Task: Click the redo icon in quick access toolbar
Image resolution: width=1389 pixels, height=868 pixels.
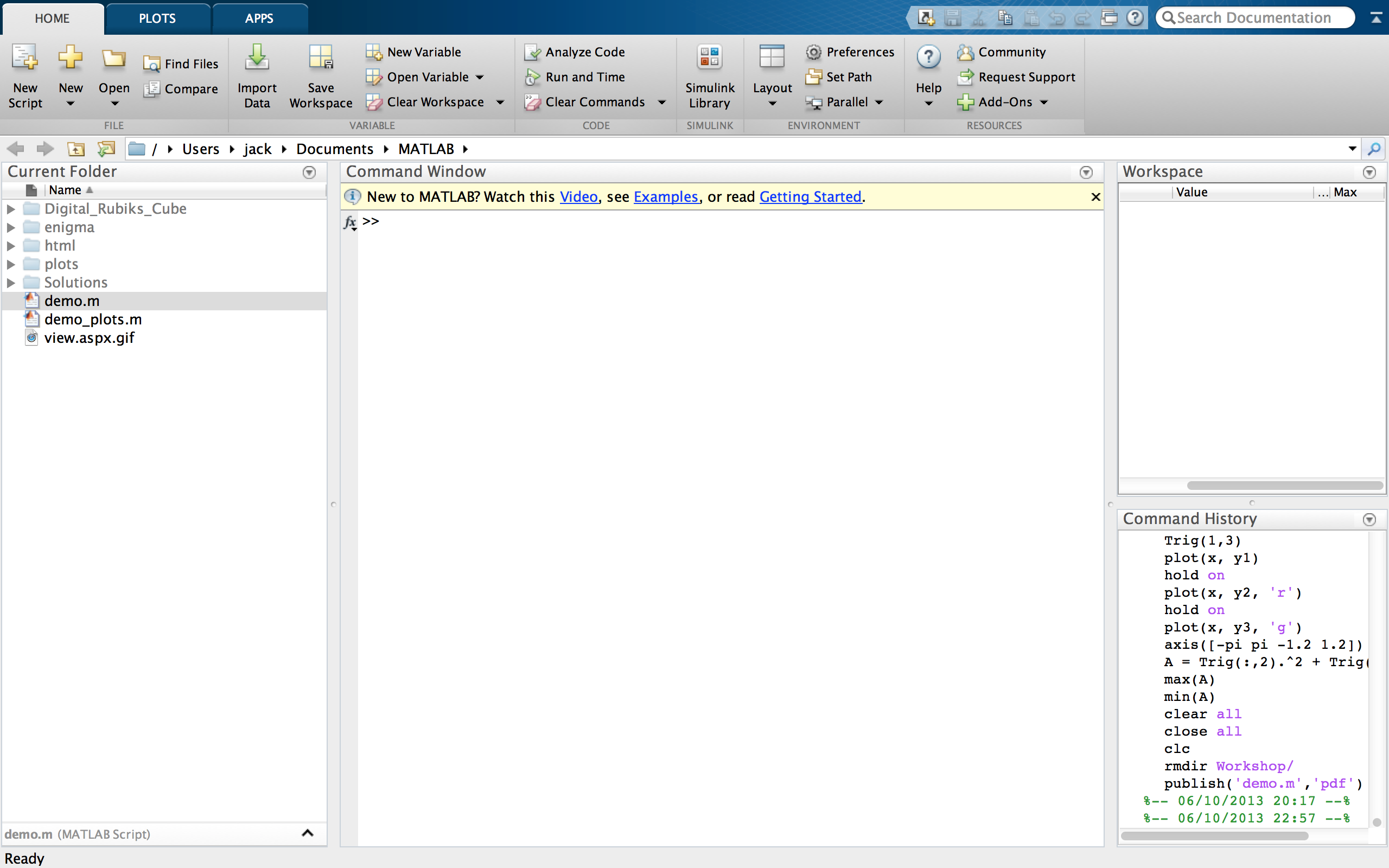Action: (1083, 18)
